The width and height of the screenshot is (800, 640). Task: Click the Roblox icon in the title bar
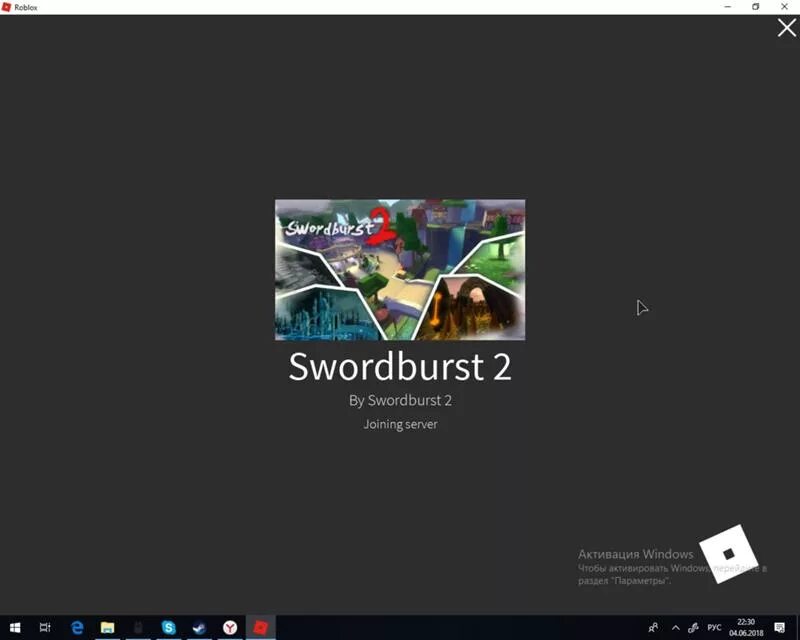point(6,7)
